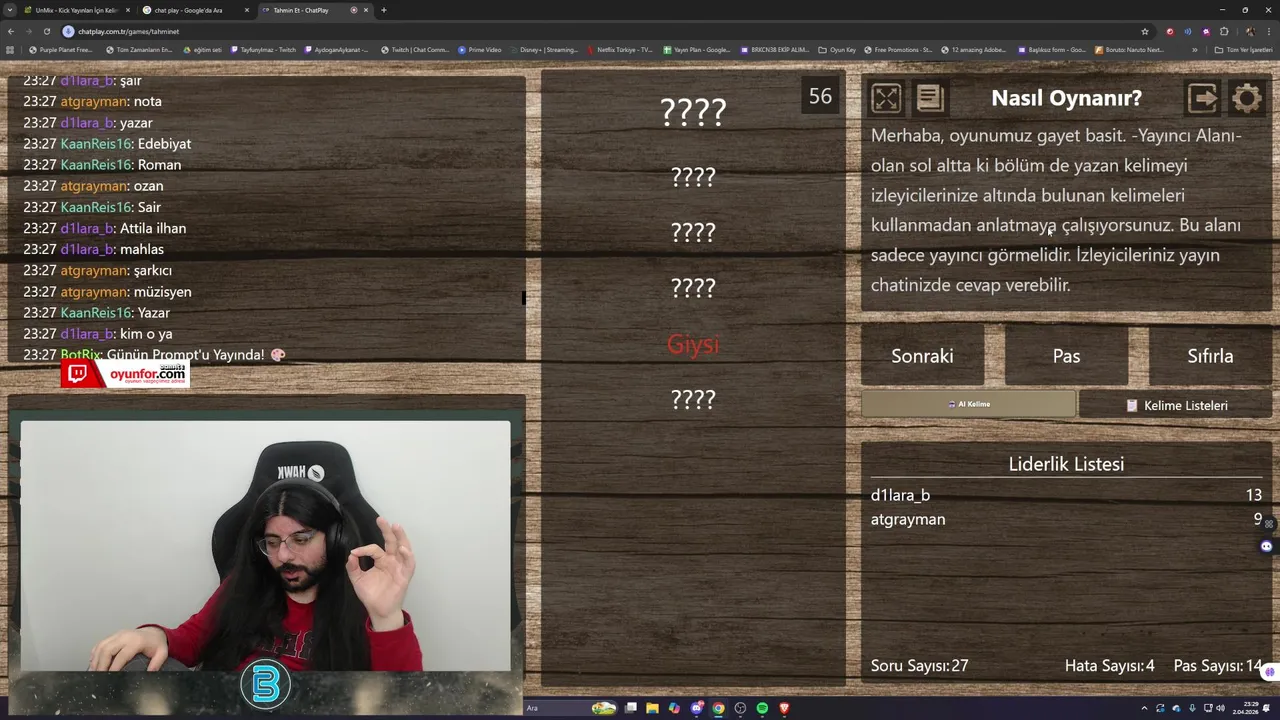
Task: Open a new browser tab
Action: pos(383,10)
